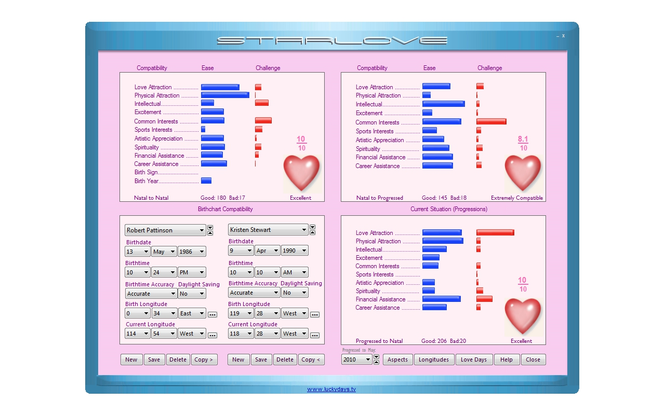Click the heart in Natal to Progressed panel
This screenshot has height=415, width=665.
522,171
